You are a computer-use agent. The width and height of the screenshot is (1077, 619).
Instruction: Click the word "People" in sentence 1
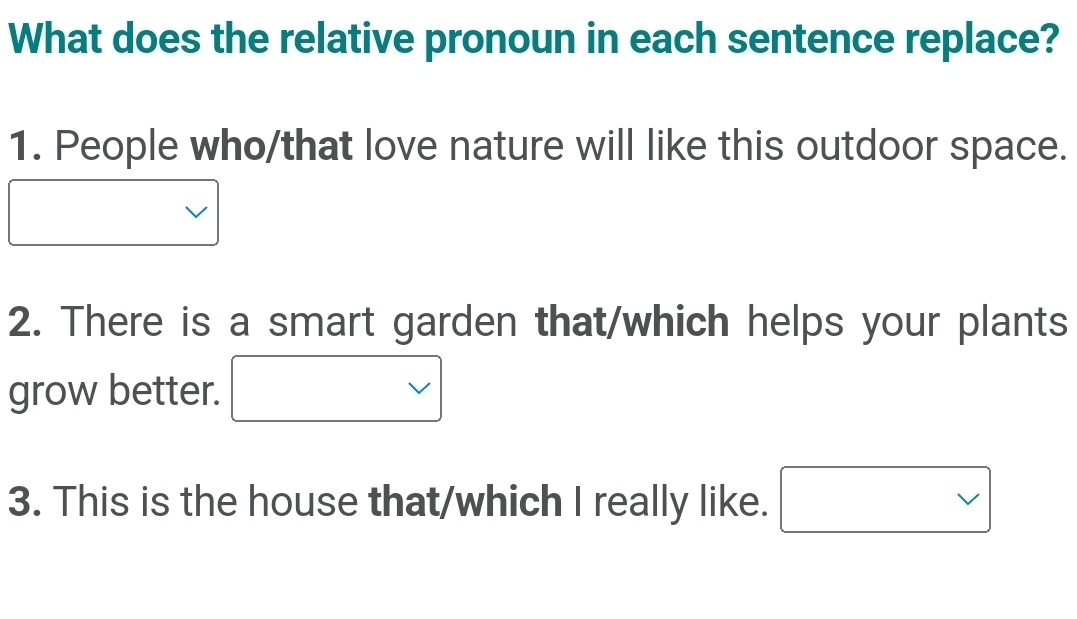pyautogui.click(x=118, y=148)
